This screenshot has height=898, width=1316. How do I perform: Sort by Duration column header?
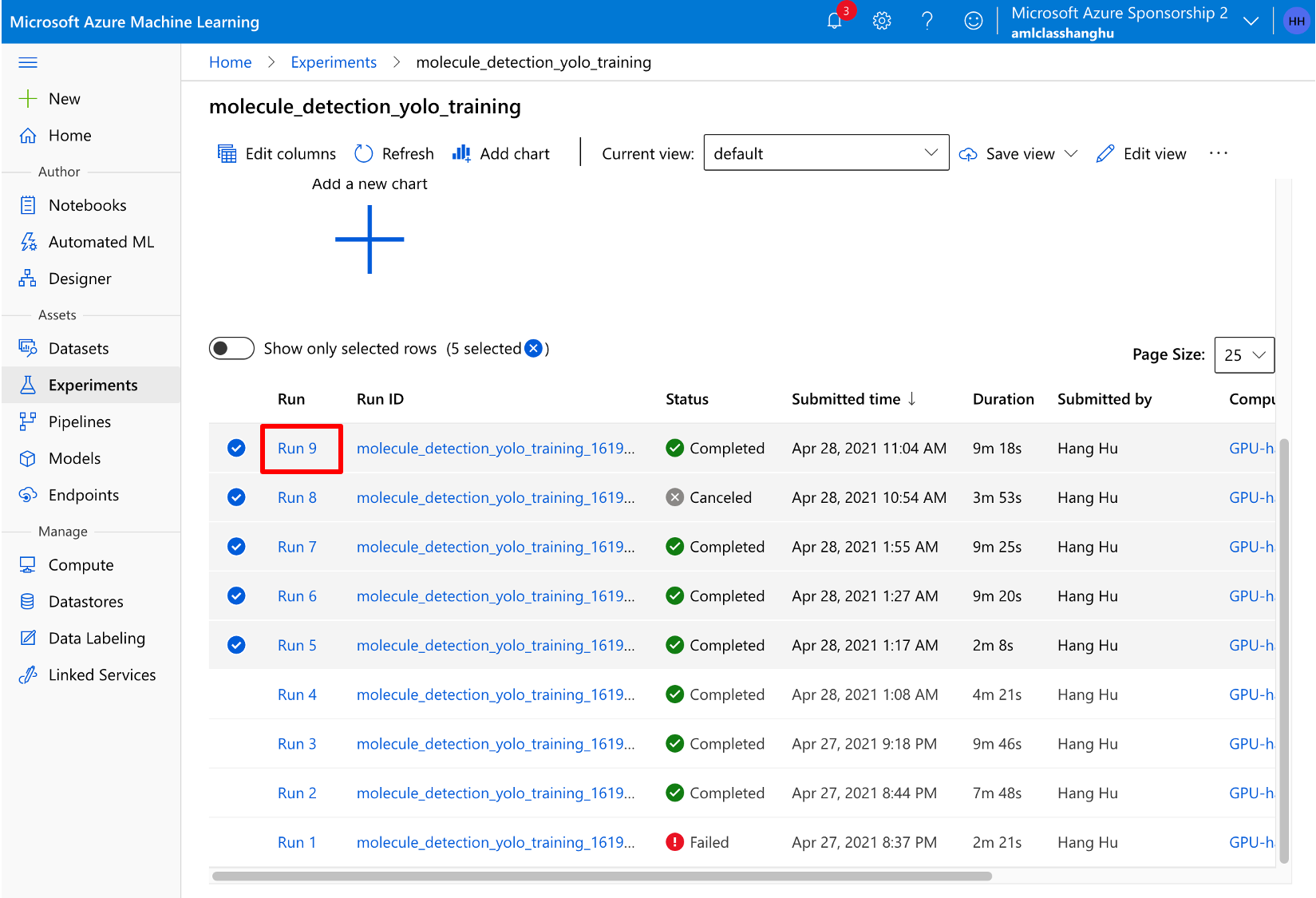pyautogui.click(x=1003, y=399)
